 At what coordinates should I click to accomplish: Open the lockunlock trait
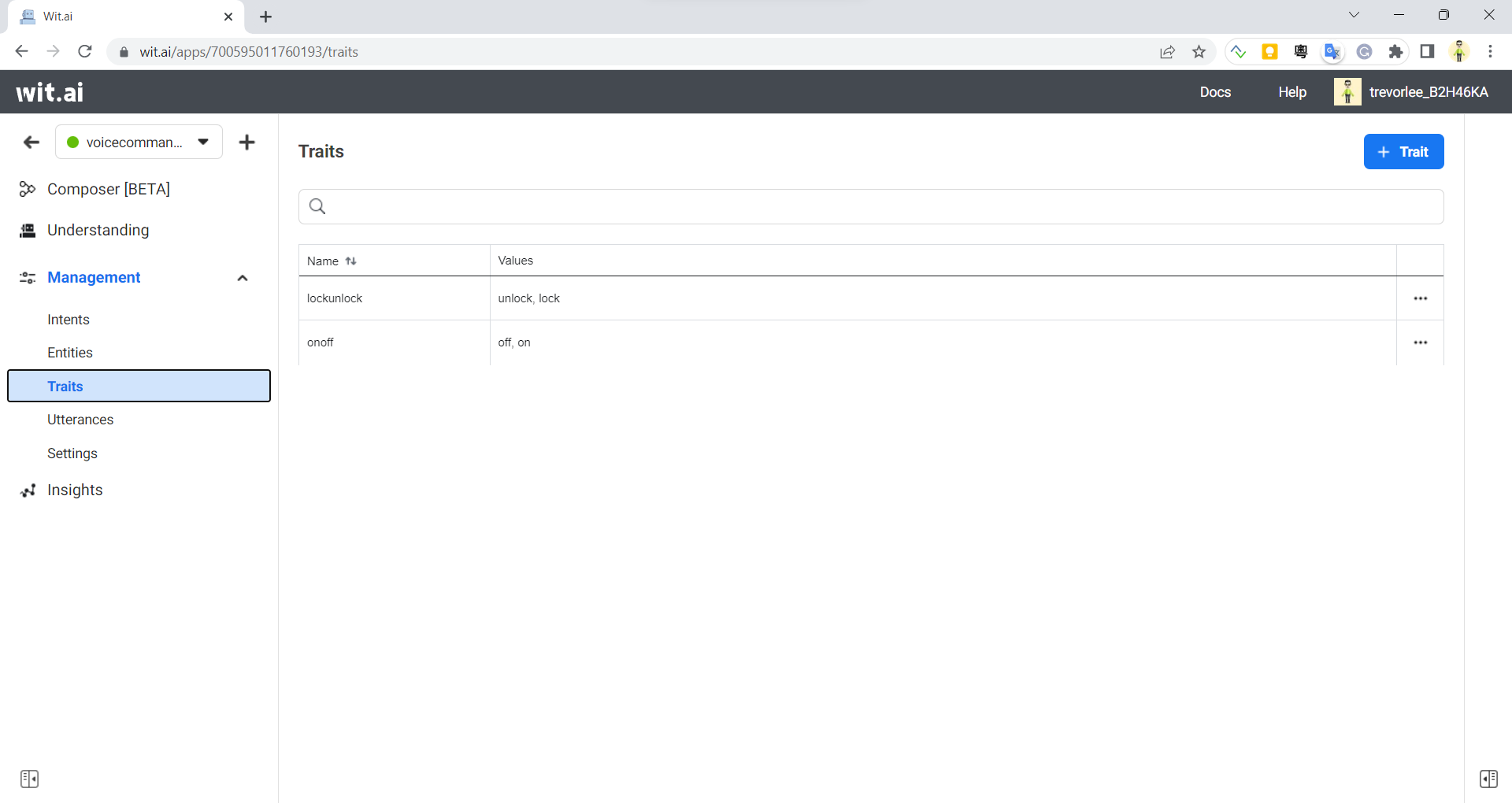(x=335, y=298)
